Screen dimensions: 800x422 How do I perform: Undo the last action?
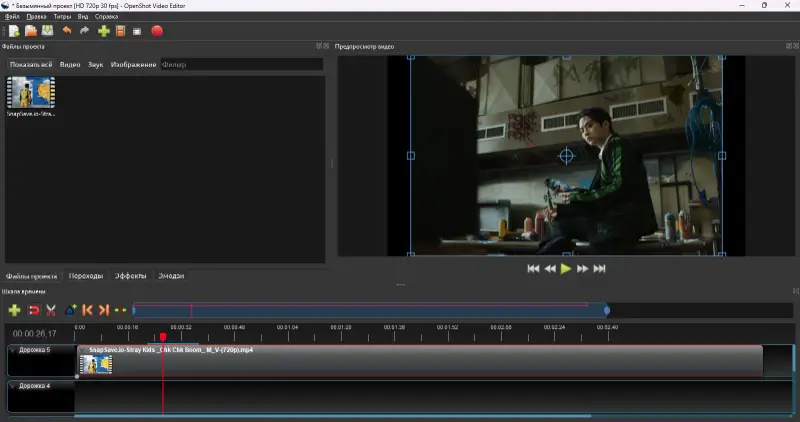(x=67, y=31)
